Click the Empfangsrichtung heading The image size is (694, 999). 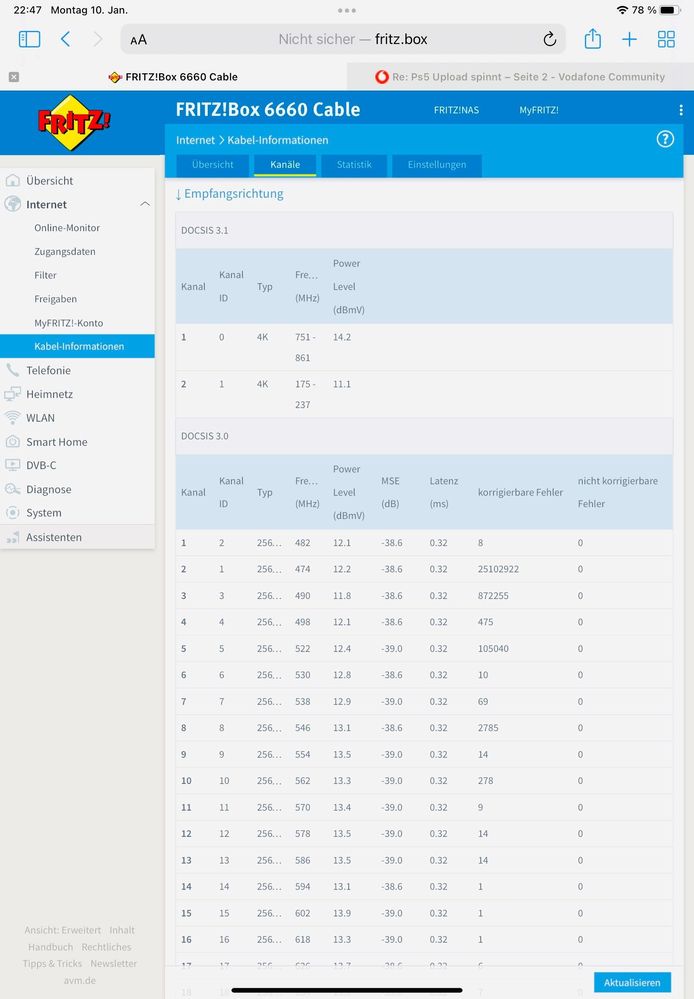click(229, 194)
